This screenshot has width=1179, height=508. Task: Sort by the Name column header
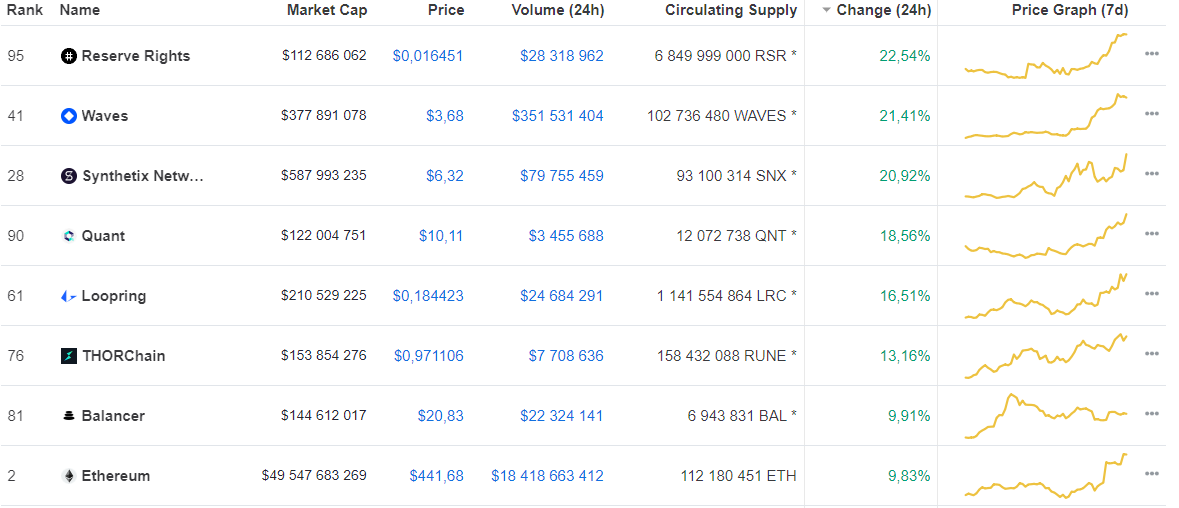(80, 11)
